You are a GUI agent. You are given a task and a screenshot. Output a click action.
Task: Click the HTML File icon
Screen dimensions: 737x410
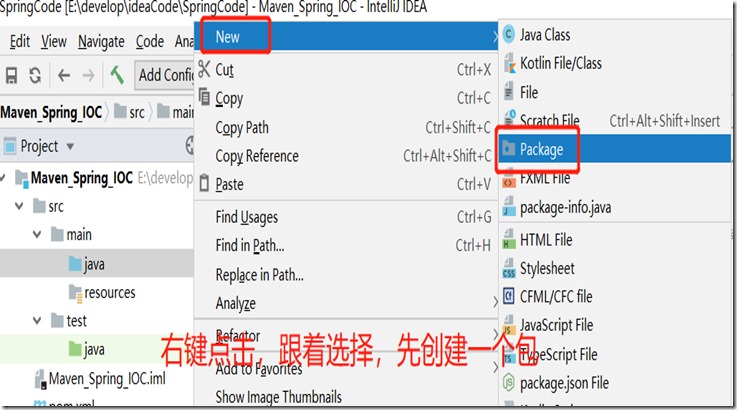[x=509, y=240]
